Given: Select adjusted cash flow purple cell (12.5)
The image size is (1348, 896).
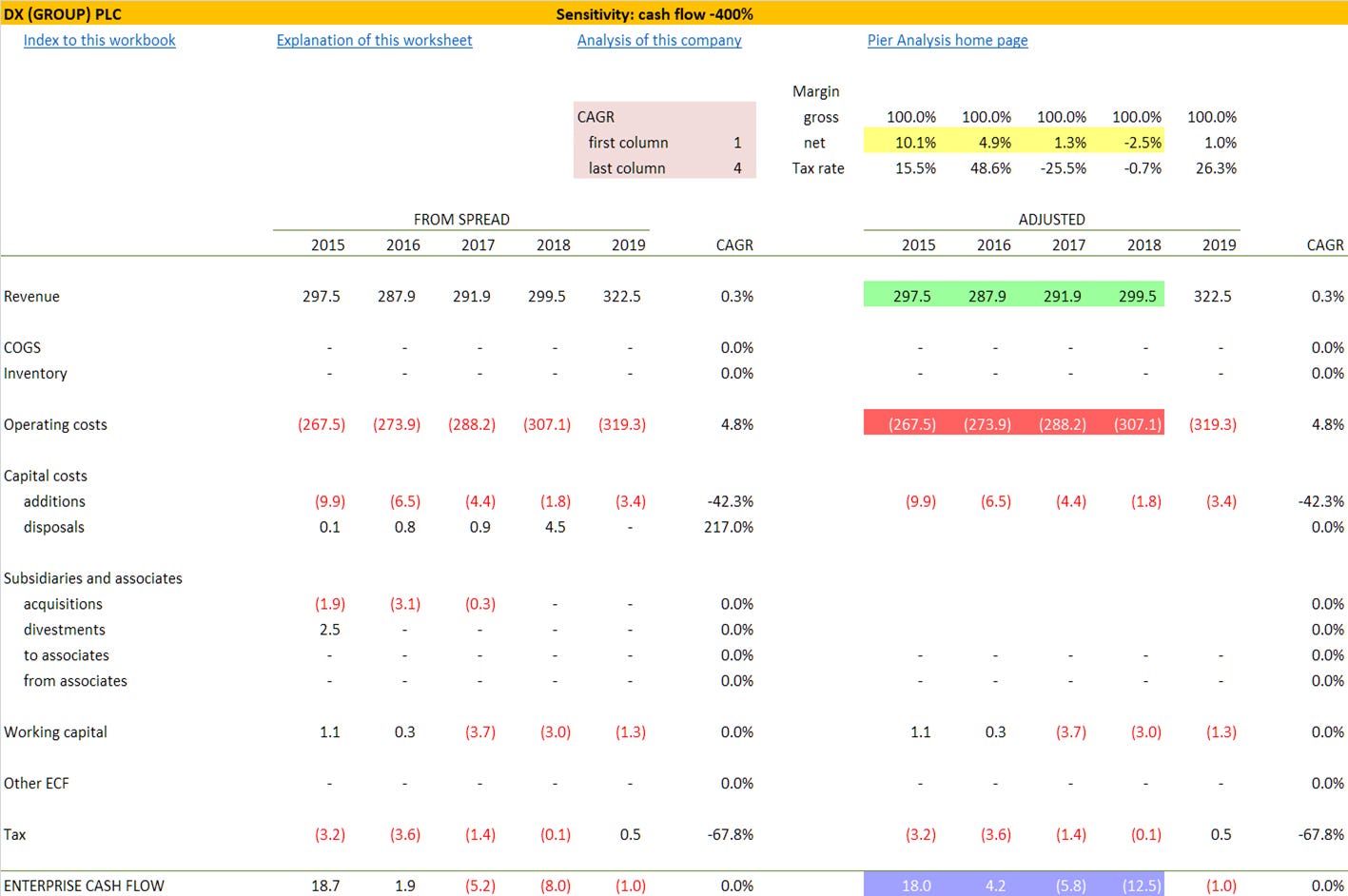Looking at the screenshot, I should click(1141, 886).
